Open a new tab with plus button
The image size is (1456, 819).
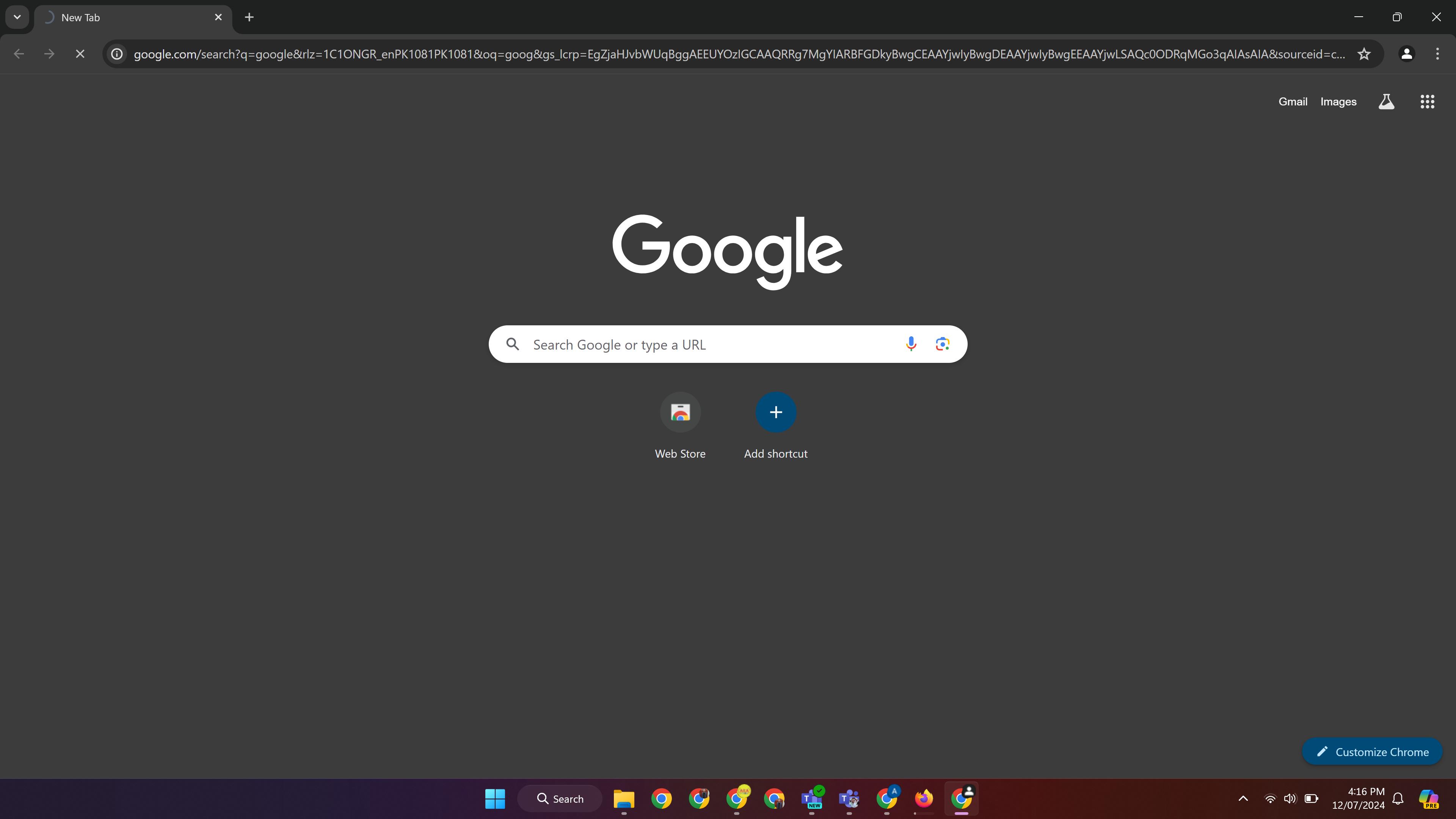tap(249, 17)
